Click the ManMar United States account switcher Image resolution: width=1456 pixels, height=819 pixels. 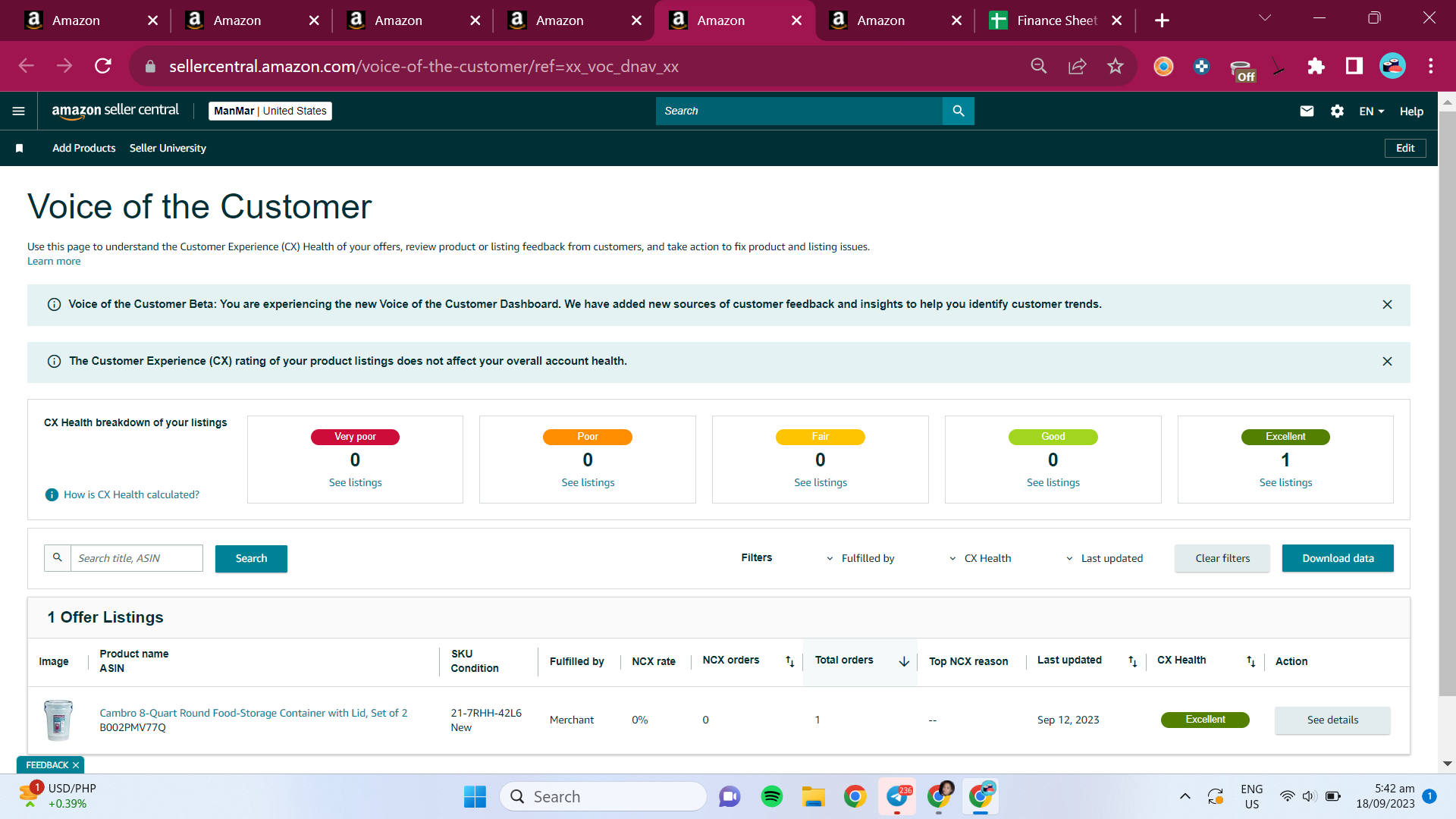(x=270, y=111)
